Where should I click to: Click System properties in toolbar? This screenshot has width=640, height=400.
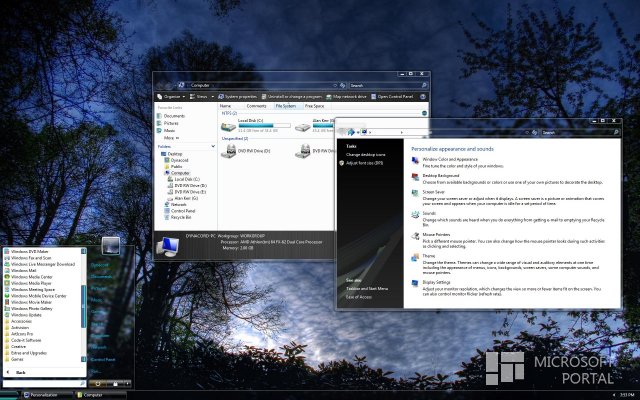(238, 97)
